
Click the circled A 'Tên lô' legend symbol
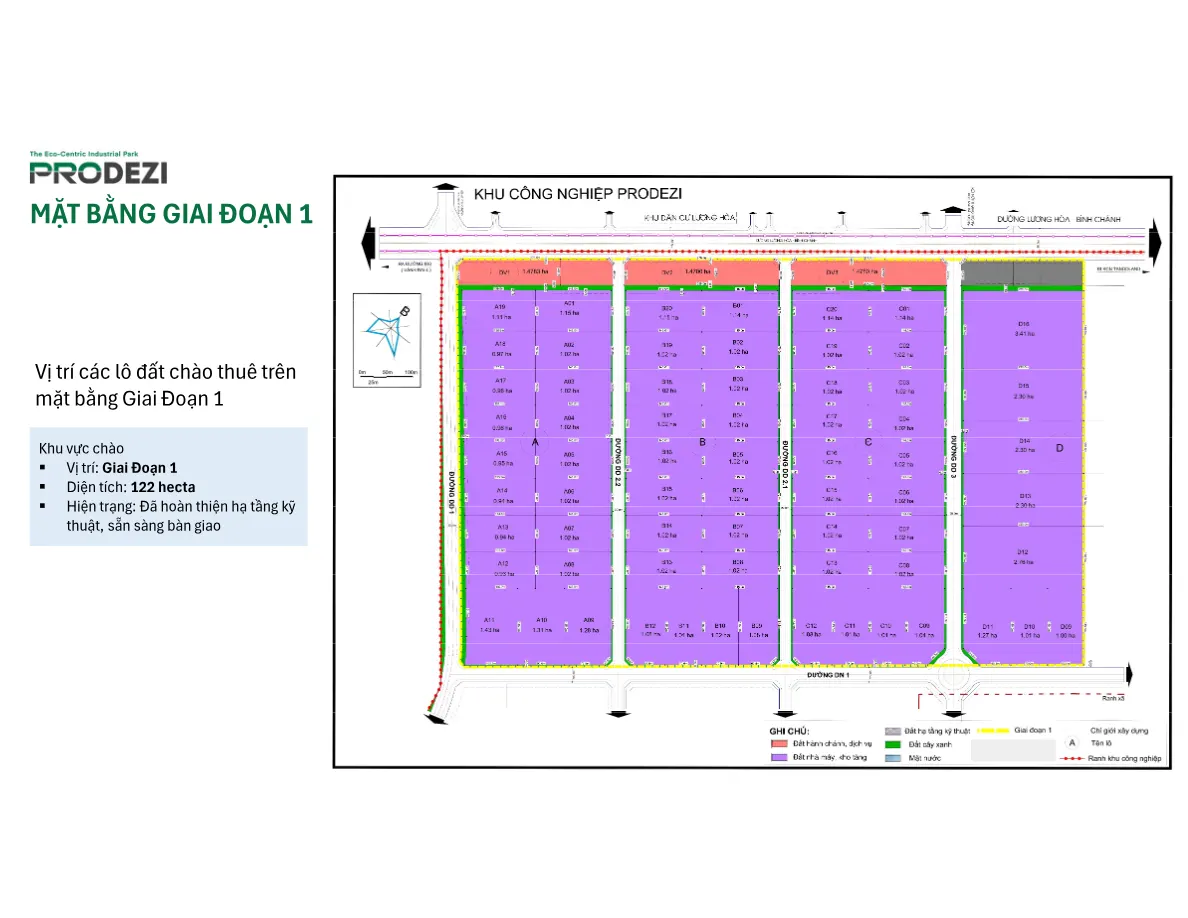(1071, 743)
